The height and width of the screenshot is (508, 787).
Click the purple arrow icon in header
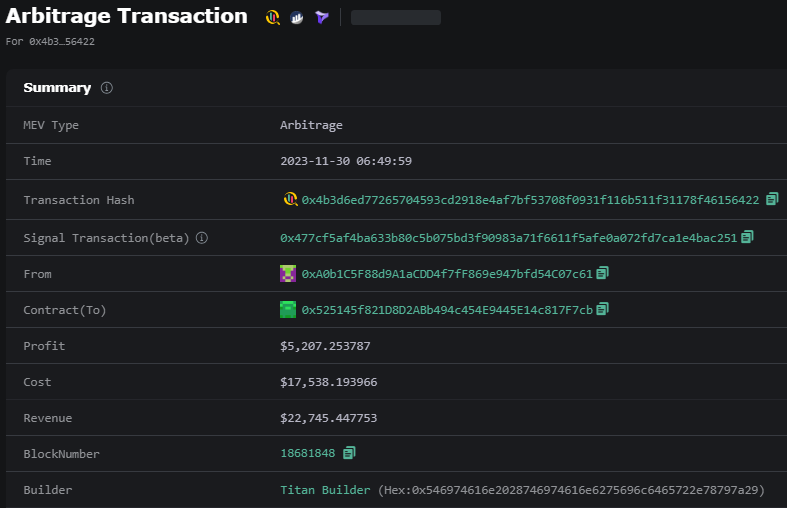coord(322,18)
